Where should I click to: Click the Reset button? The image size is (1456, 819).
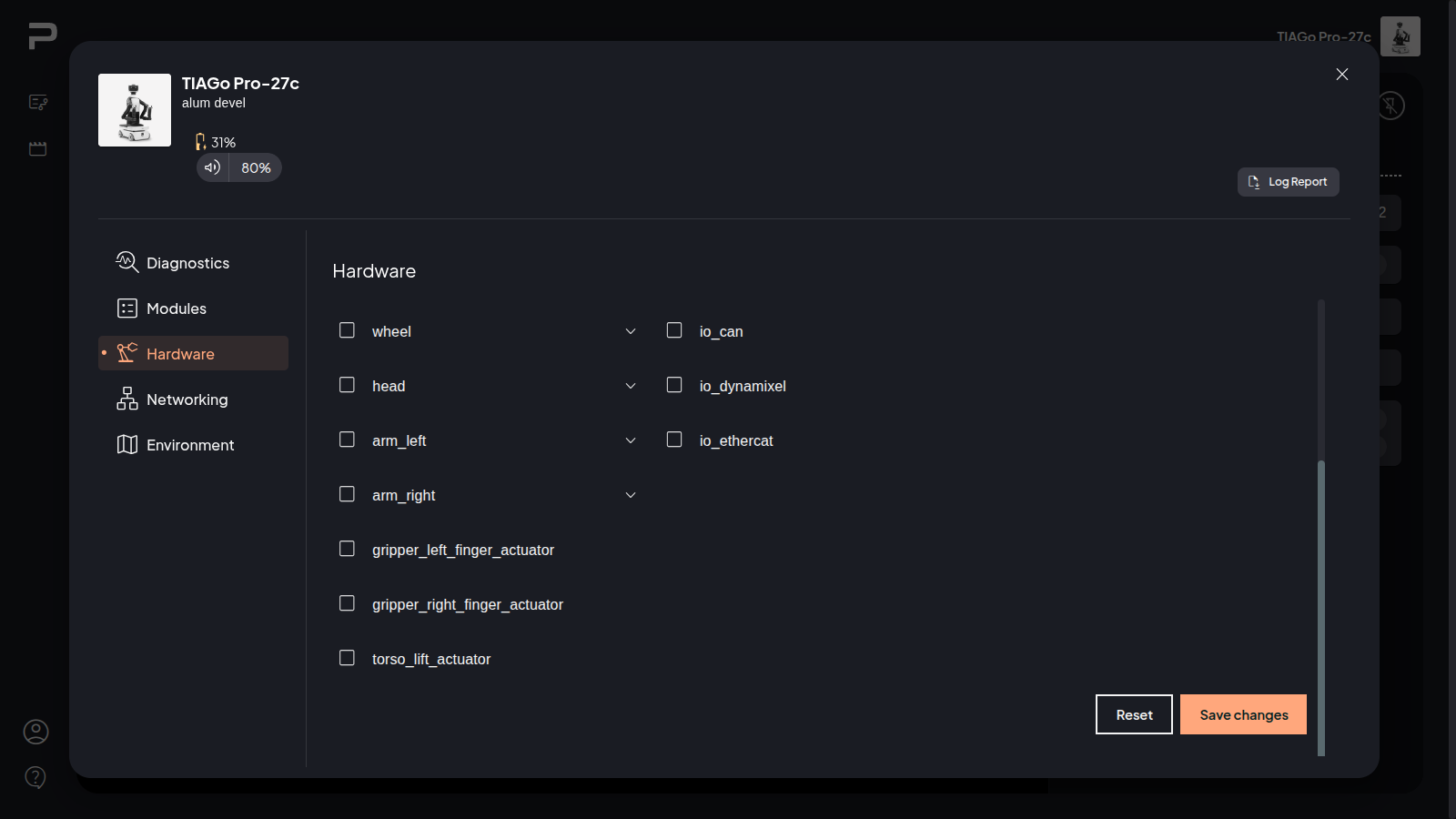tap(1134, 714)
